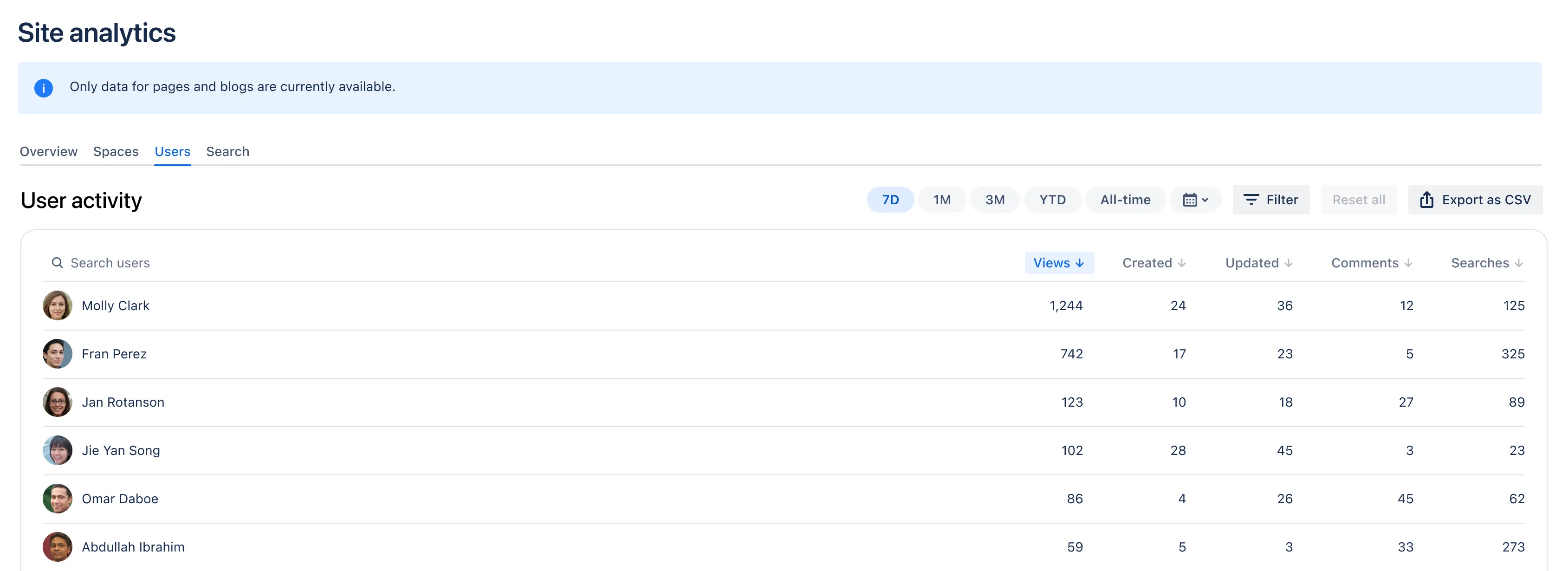Sort table by Views column
The width and height of the screenshot is (1568, 571).
tap(1059, 262)
